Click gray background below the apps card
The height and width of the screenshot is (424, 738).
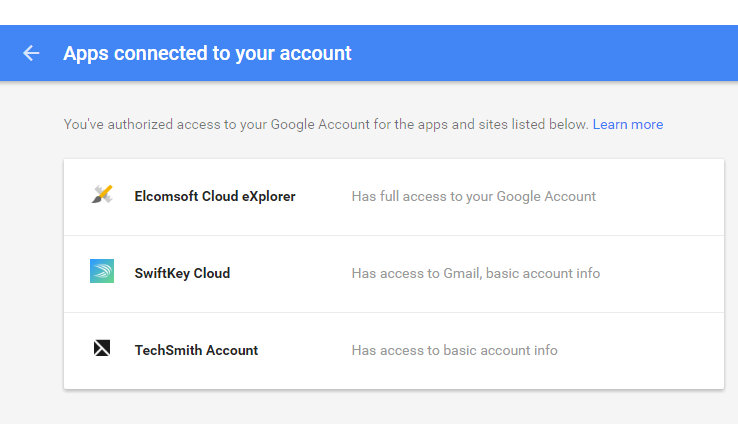pos(390,407)
